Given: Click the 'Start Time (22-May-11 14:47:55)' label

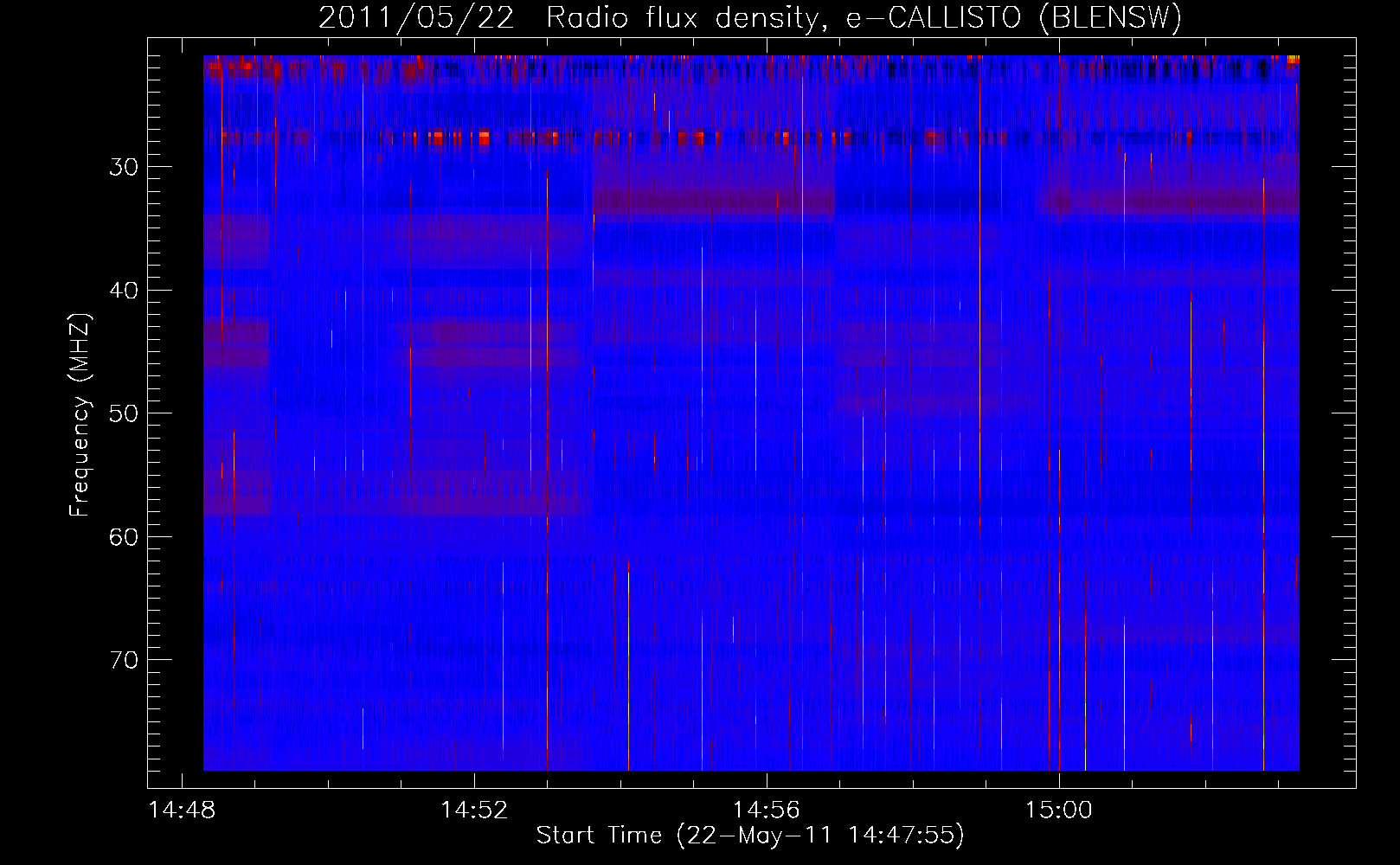Looking at the screenshot, I should tap(750, 836).
